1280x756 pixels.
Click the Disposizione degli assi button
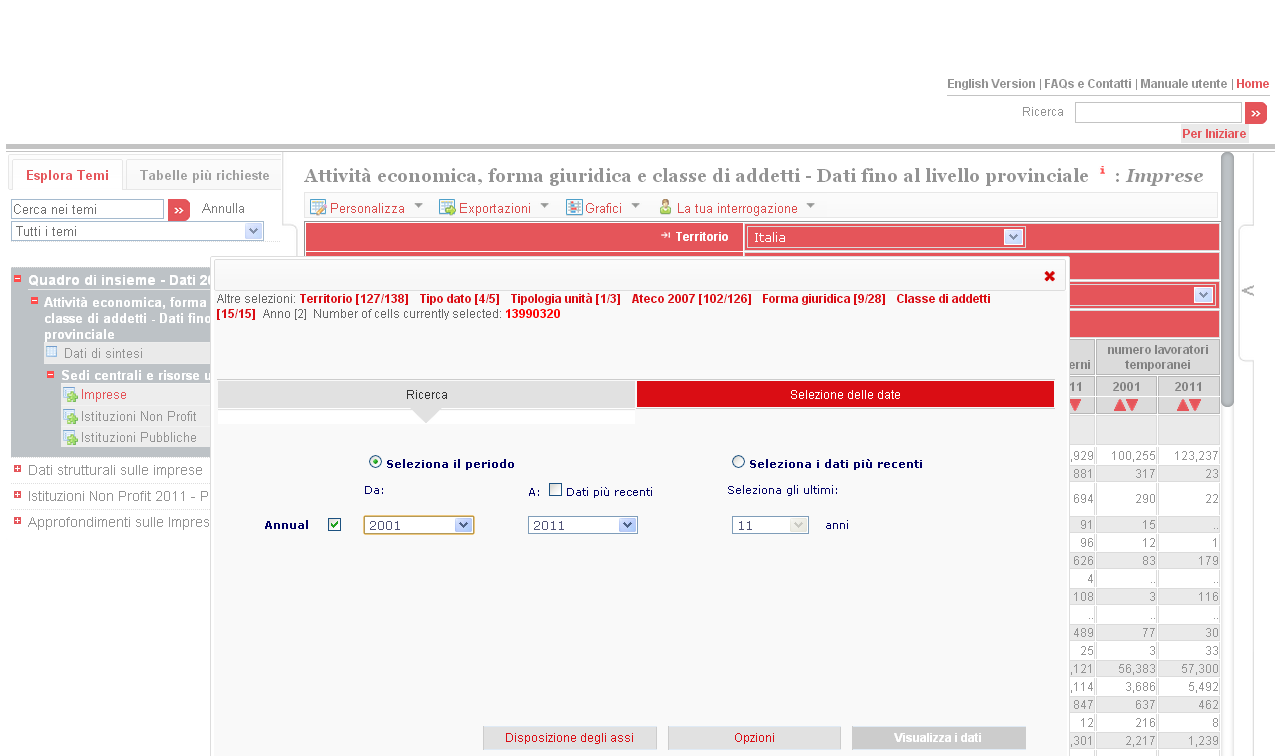569,738
